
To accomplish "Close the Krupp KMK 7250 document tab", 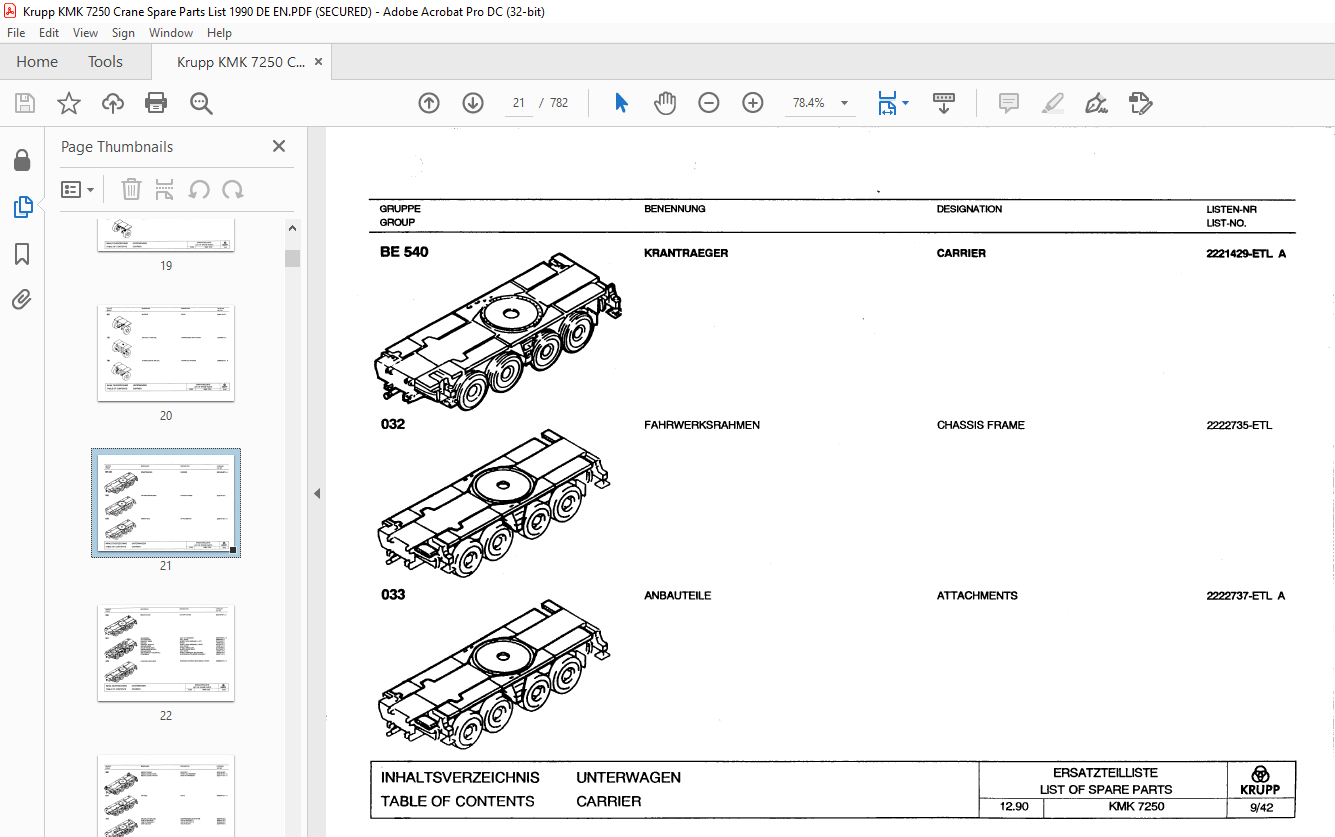I will pyautogui.click(x=318, y=62).
